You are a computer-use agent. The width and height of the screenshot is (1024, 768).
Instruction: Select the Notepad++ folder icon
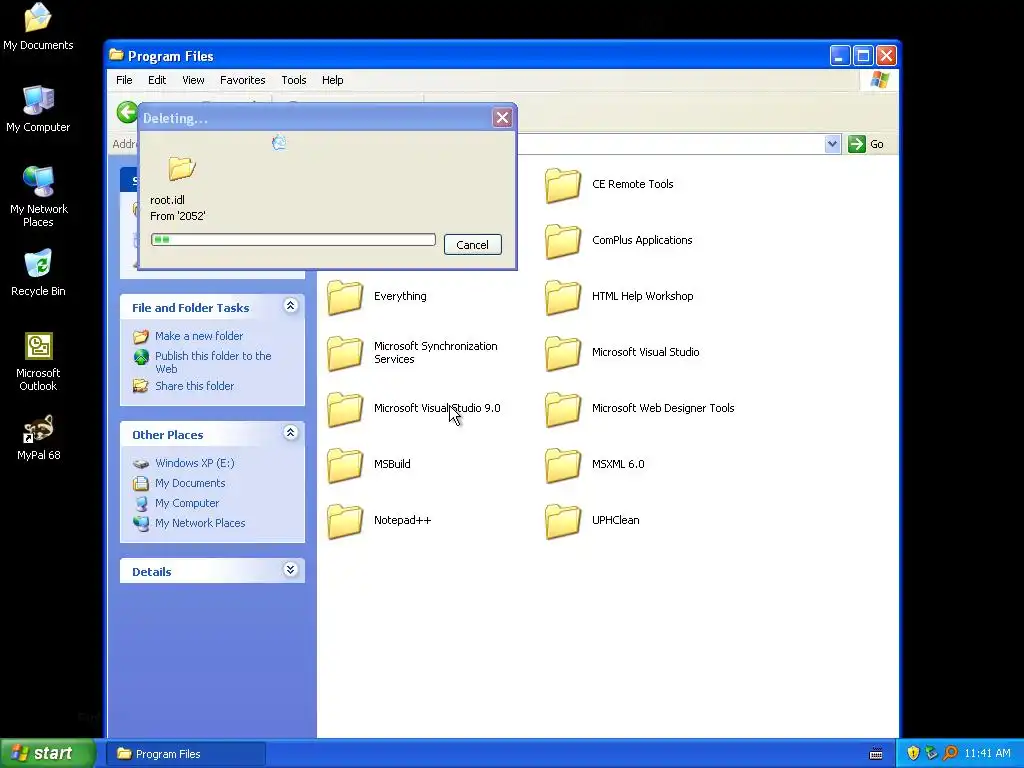coord(345,522)
